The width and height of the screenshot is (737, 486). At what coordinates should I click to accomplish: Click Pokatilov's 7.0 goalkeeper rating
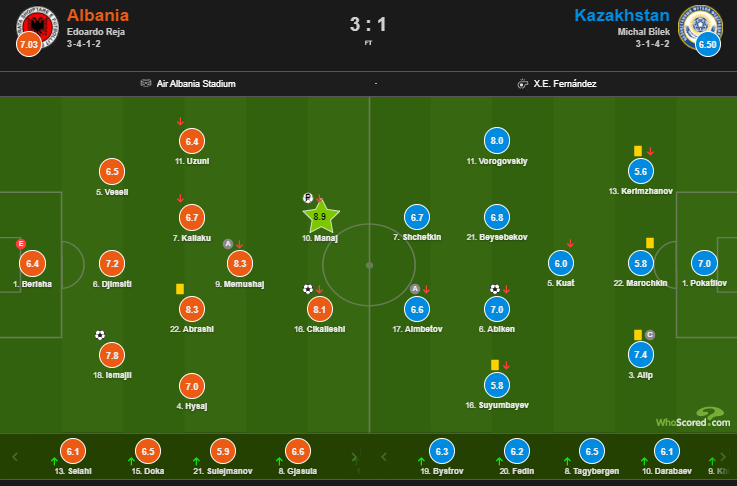coord(704,264)
